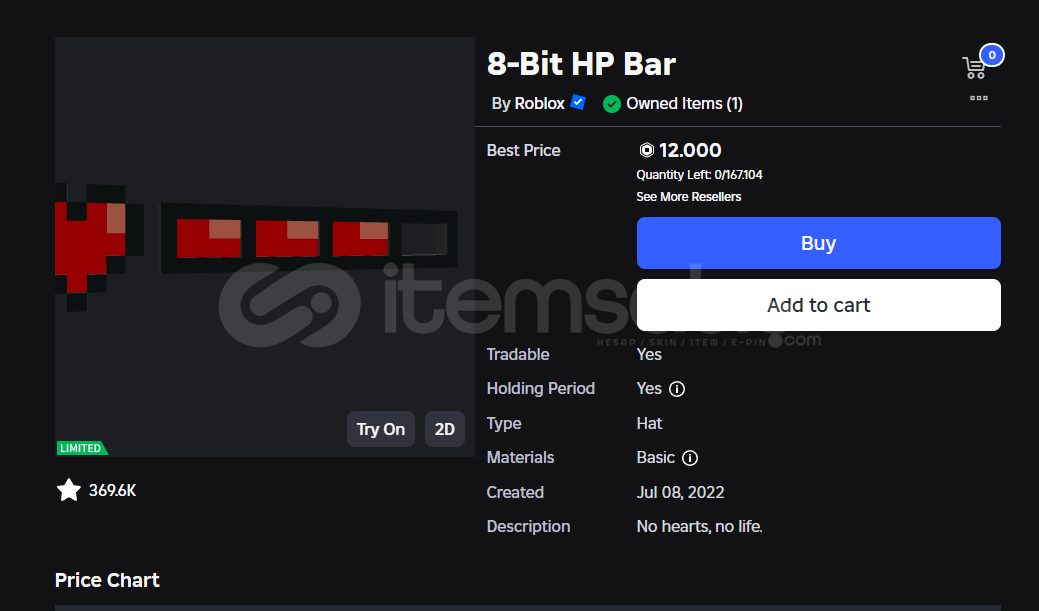The height and width of the screenshot is (611, 1039).
Task: Open the shopping cart icon
Action: tap(974, 68)
